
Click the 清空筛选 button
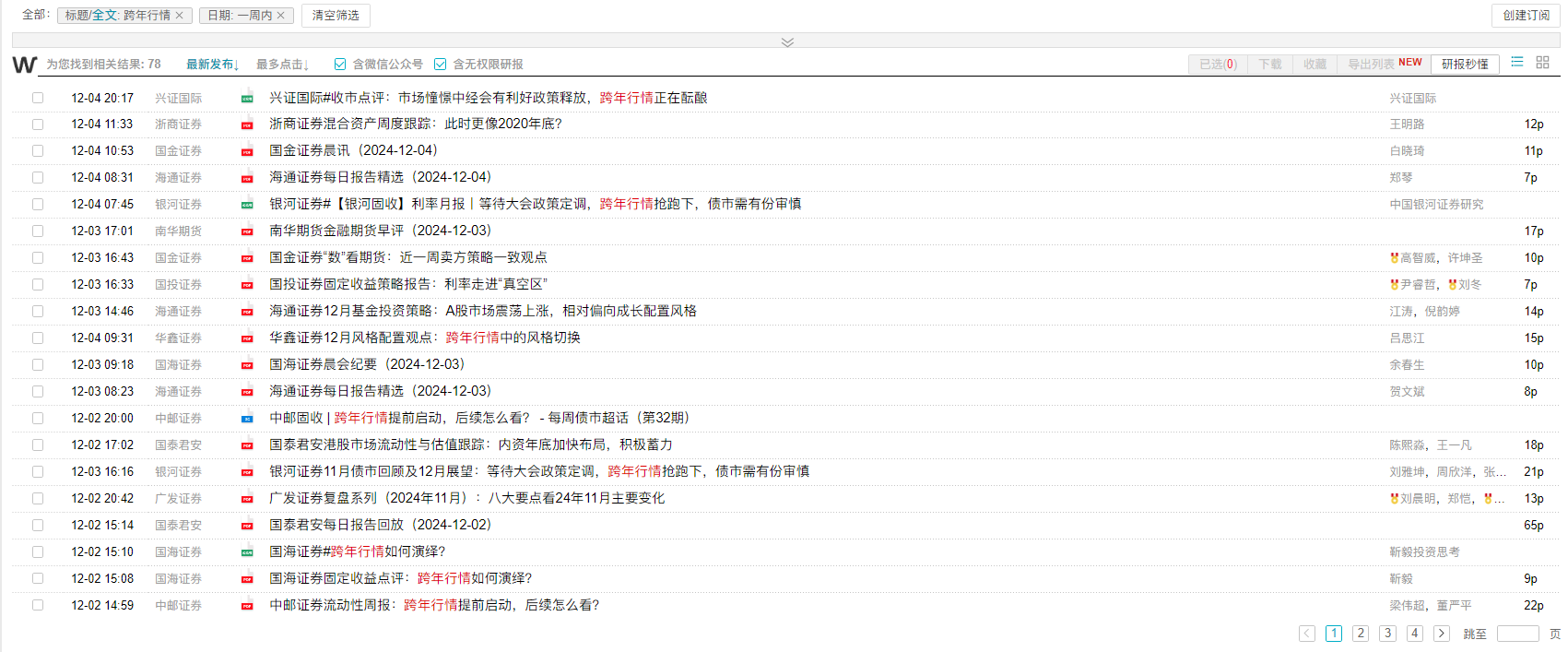click(336, 16)
